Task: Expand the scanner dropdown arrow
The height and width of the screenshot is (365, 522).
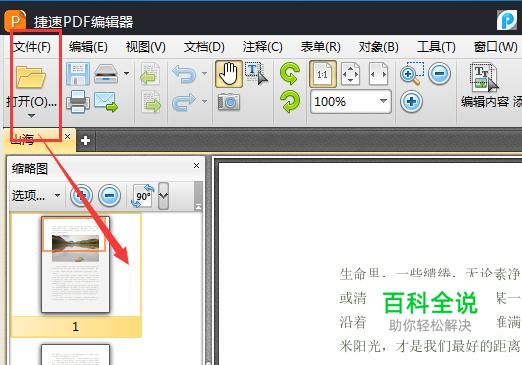Action: [126, 73]
